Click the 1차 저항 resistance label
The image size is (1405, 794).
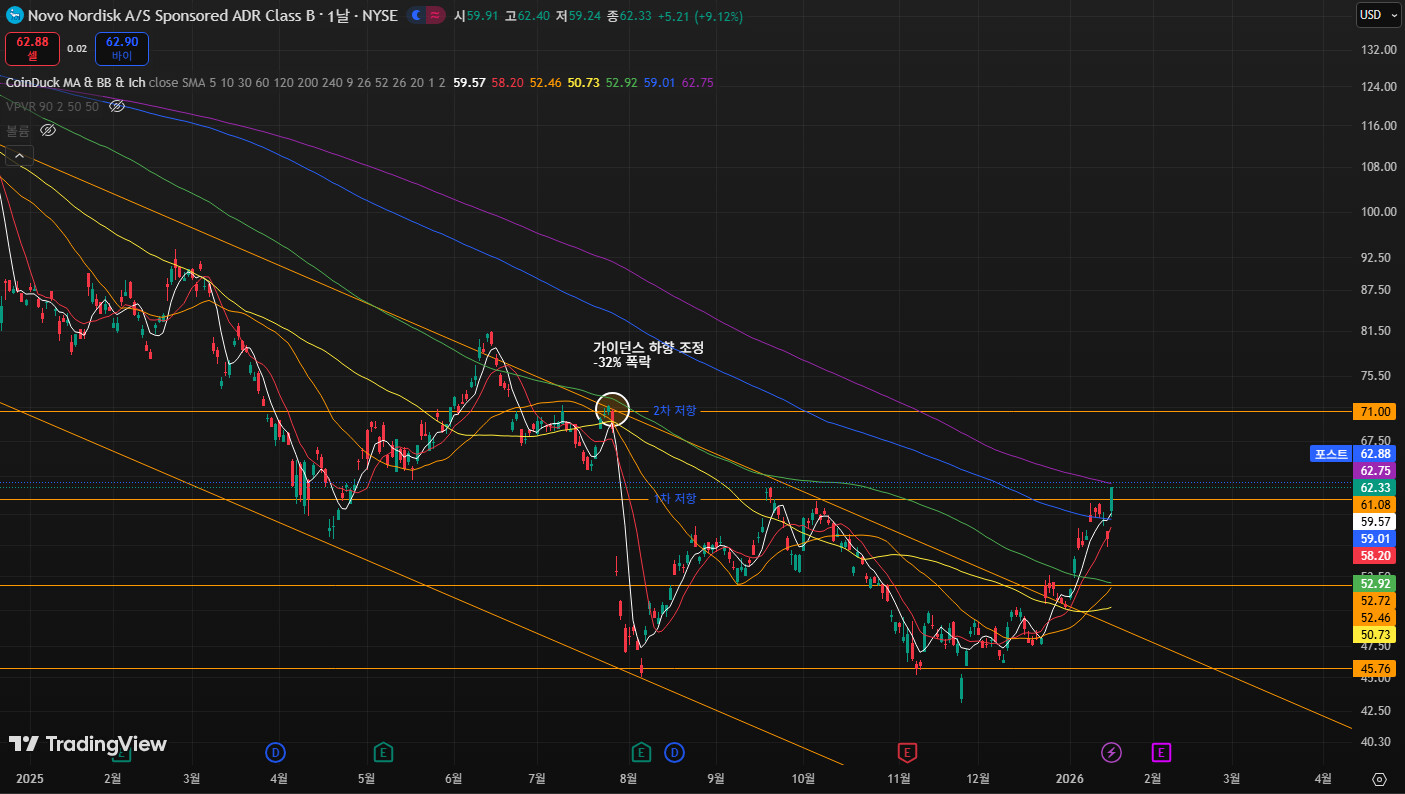675,499
